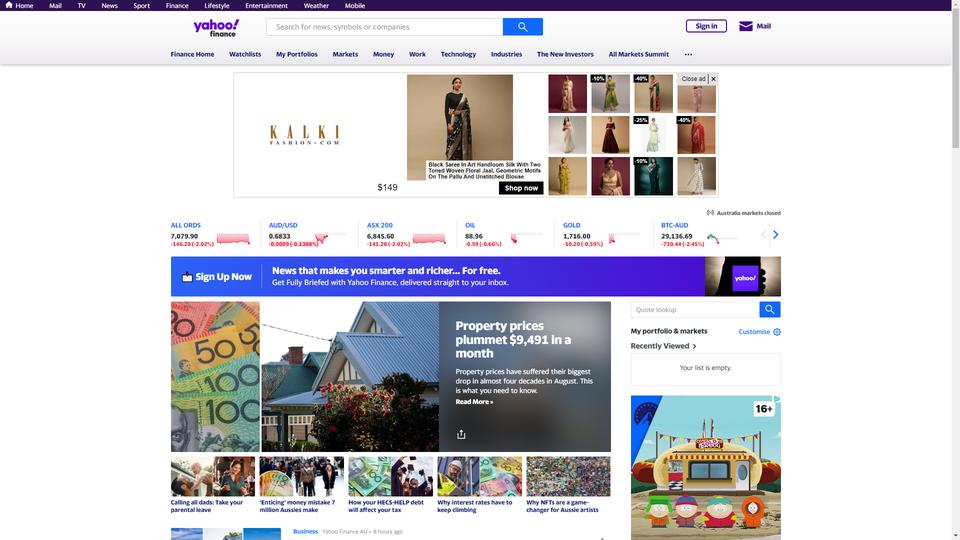The width and height of the screenshot is (960, 540).
Task: Go to Mobile in top bar
Action: (x=354, y=6)
